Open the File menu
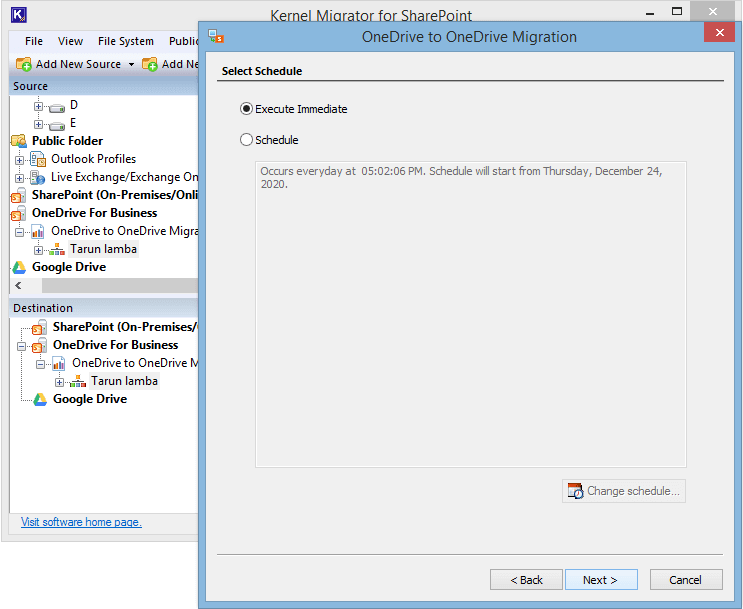This screenshot has height=609, width=743. coord(34,41)
